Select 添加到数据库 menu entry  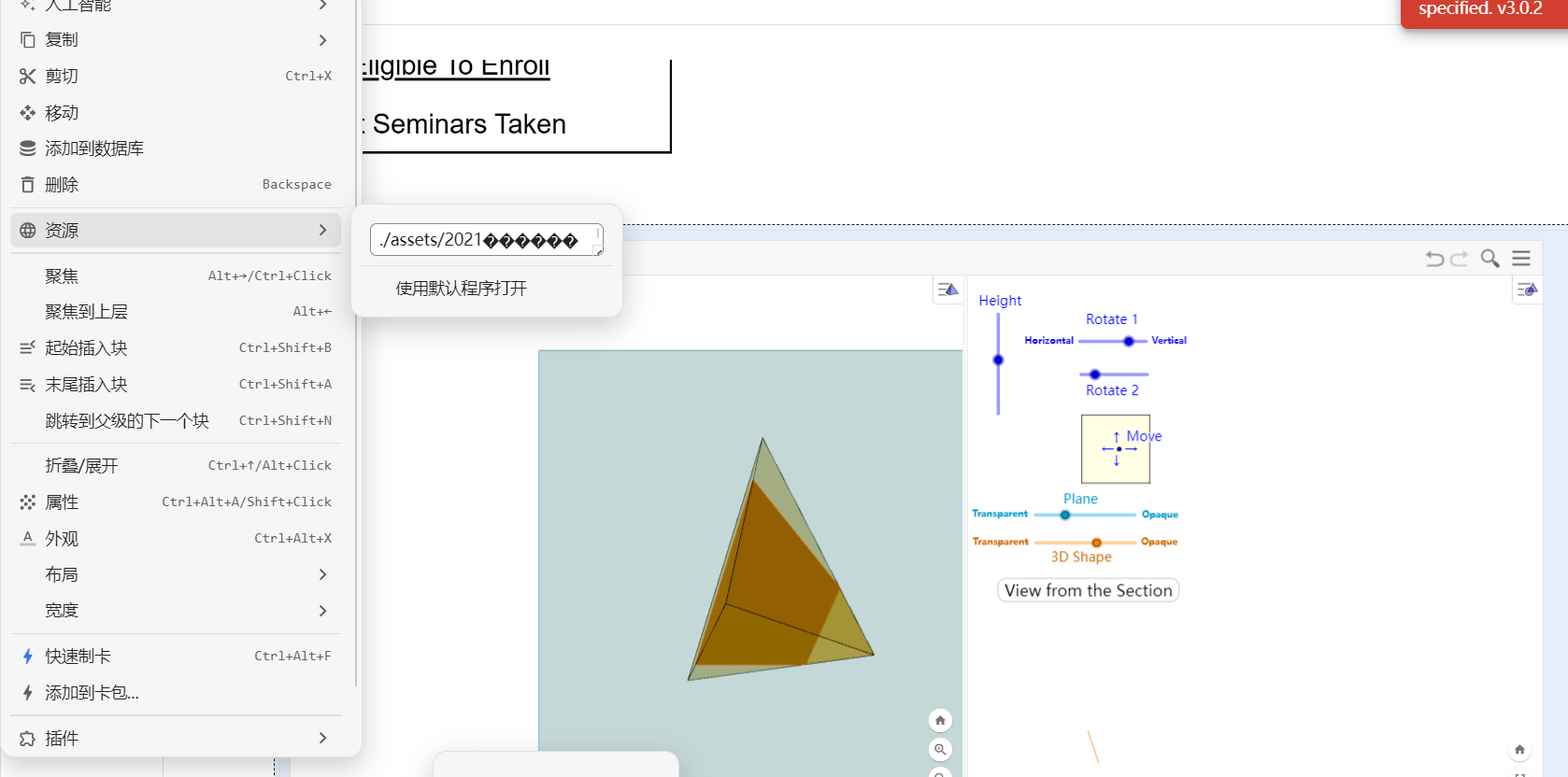94,148
